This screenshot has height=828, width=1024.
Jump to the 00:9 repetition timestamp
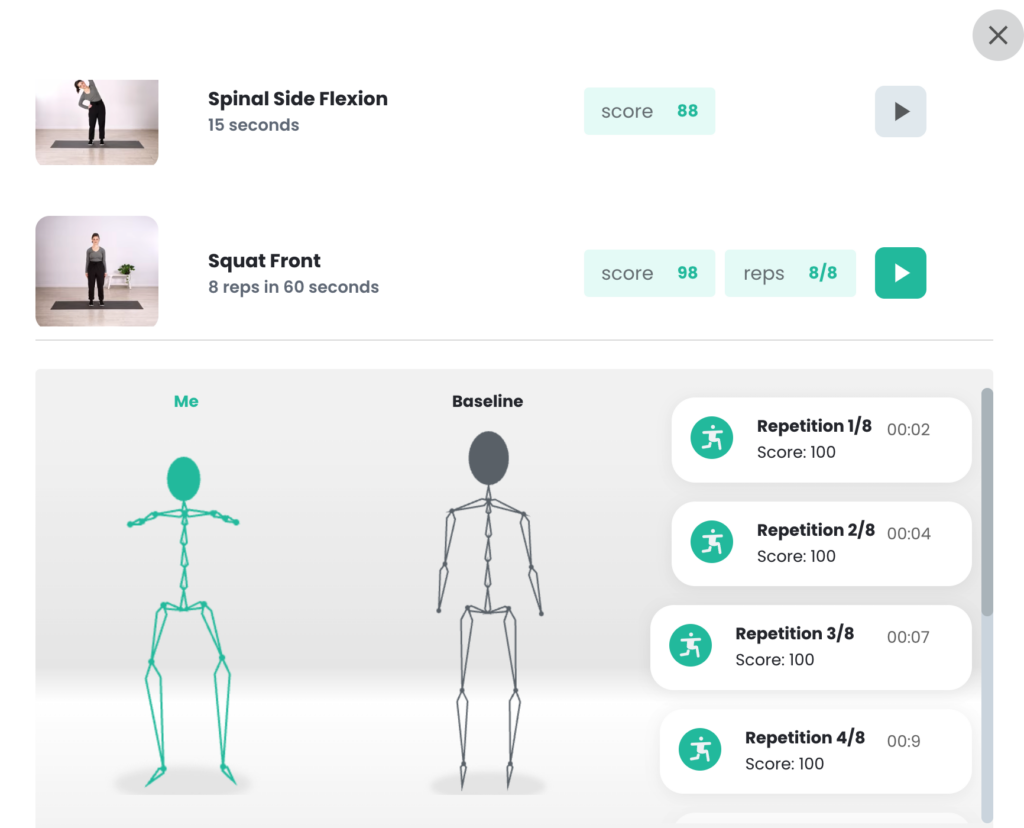pos(903,741)
